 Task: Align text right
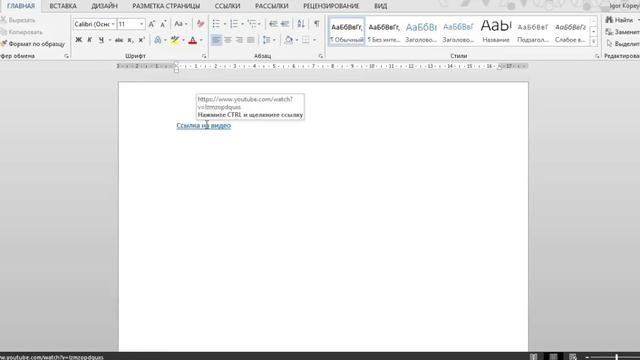click(239, 40)
